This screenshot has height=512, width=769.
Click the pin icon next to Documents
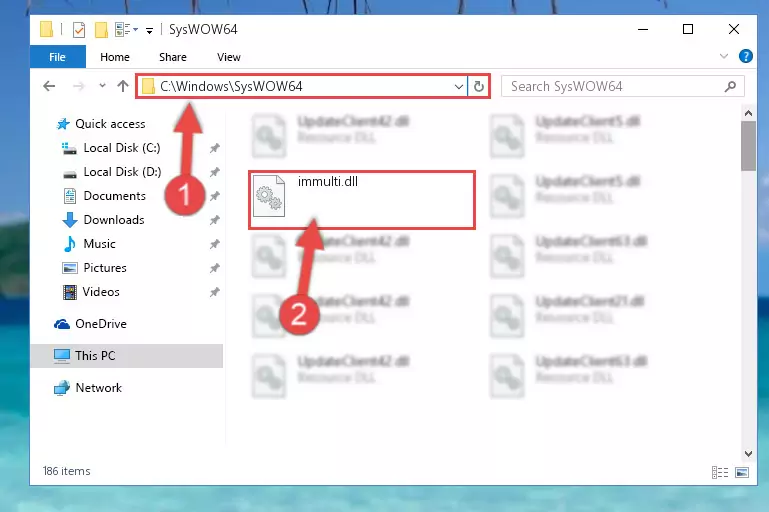214,196
